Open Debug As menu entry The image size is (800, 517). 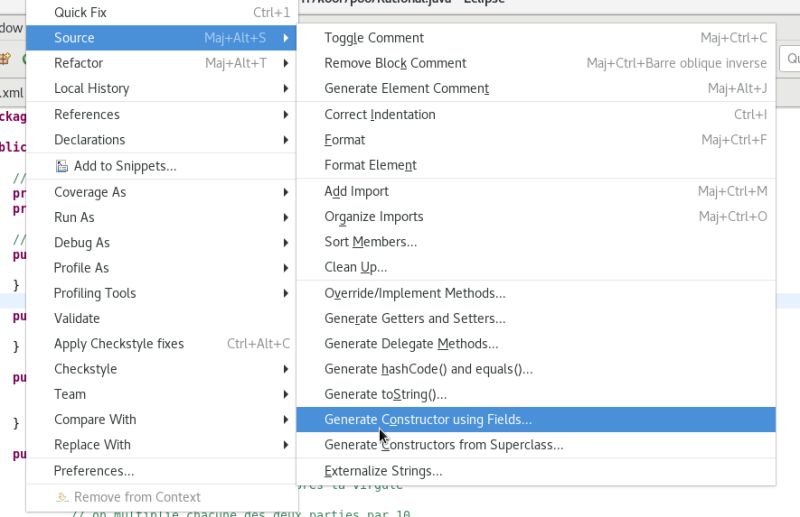pyautogui.click(x=161, y=243)
